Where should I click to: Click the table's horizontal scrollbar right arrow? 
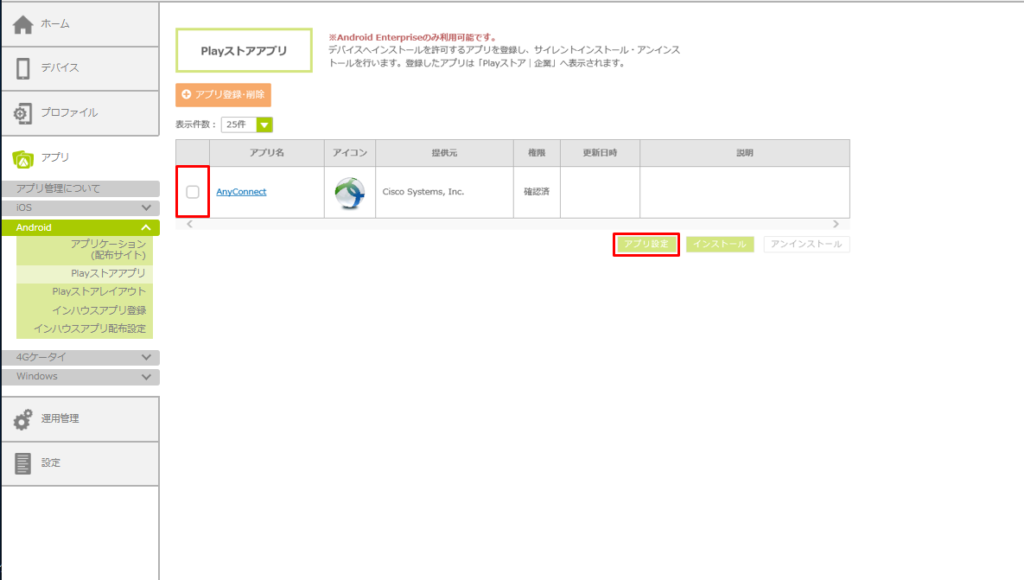click(x=836, y=224)
